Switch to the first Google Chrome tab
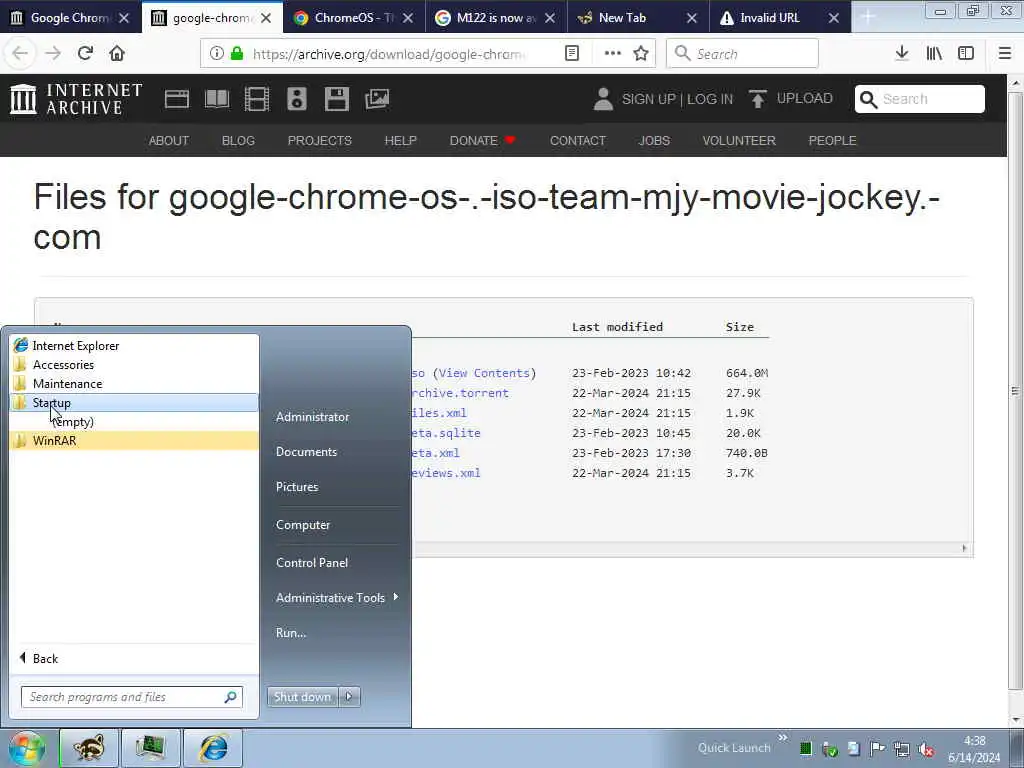This screenshot has width=1024, height=768. click(71, 18)
